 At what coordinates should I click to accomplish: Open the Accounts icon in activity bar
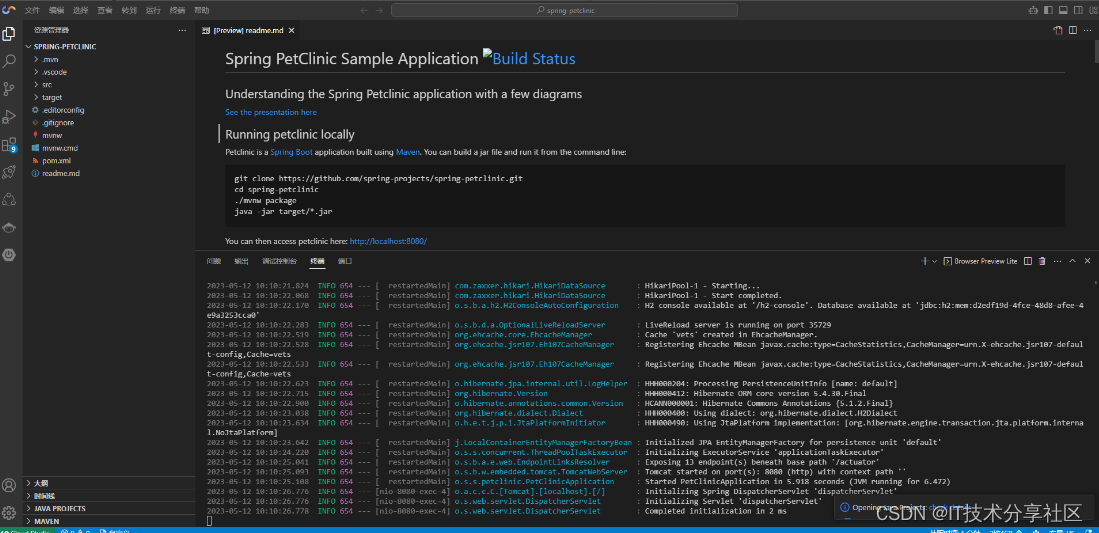9,485
